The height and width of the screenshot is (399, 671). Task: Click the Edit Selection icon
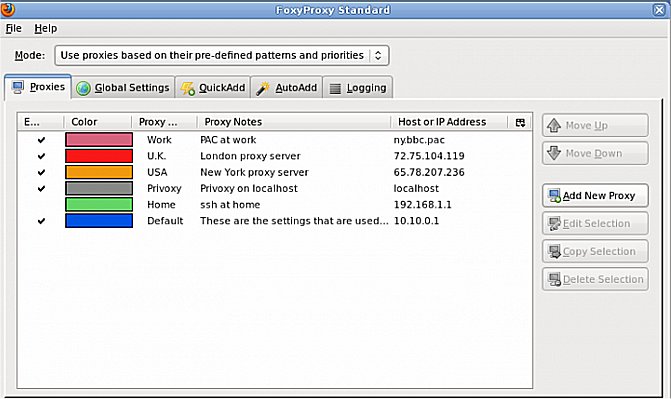click(x=555, y=223)
